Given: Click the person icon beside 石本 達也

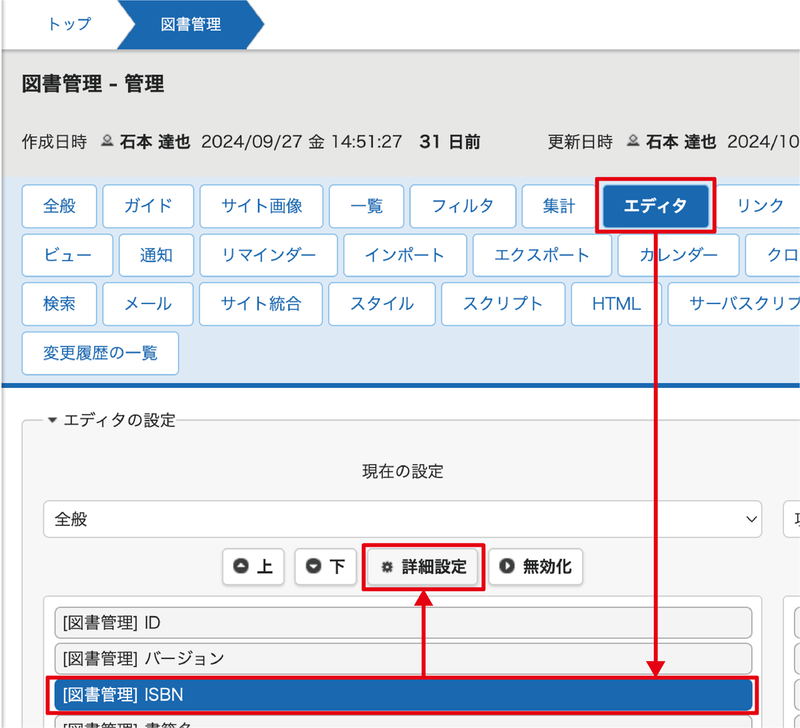Looking at the screenshot, I should click(x=106, y=142).
